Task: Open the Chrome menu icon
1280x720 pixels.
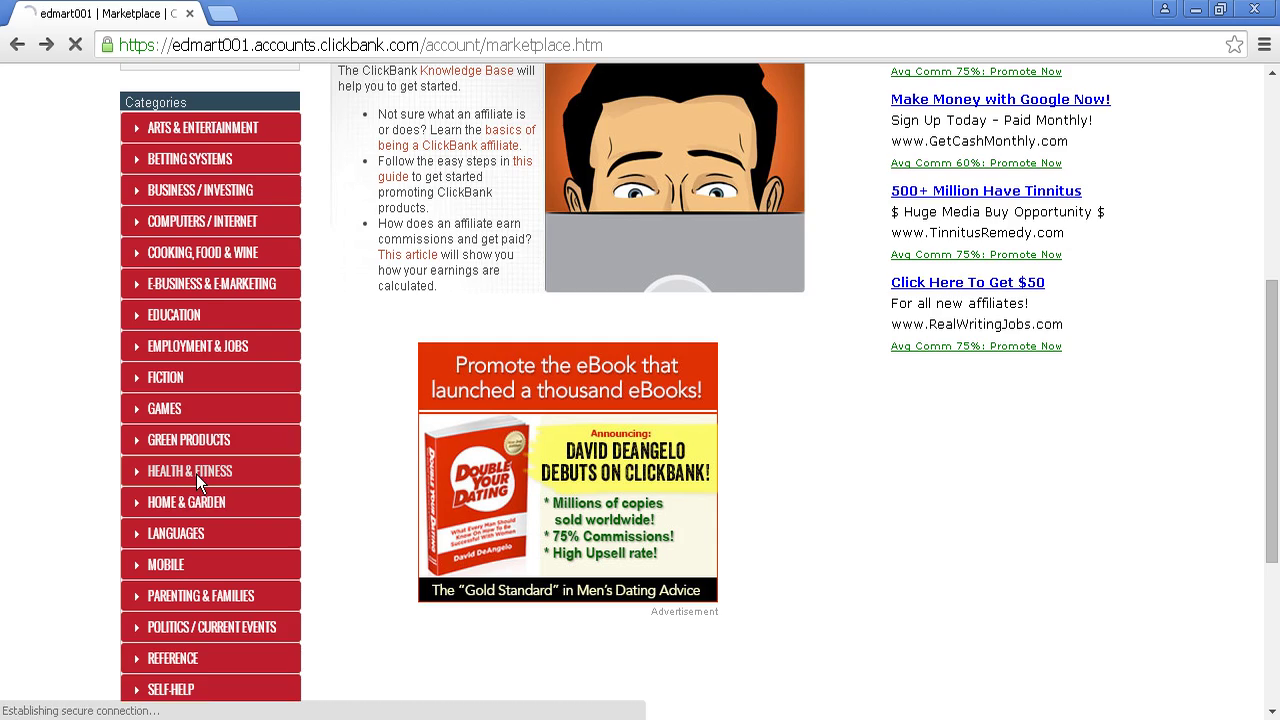Action: click(x=1264, y=44)
